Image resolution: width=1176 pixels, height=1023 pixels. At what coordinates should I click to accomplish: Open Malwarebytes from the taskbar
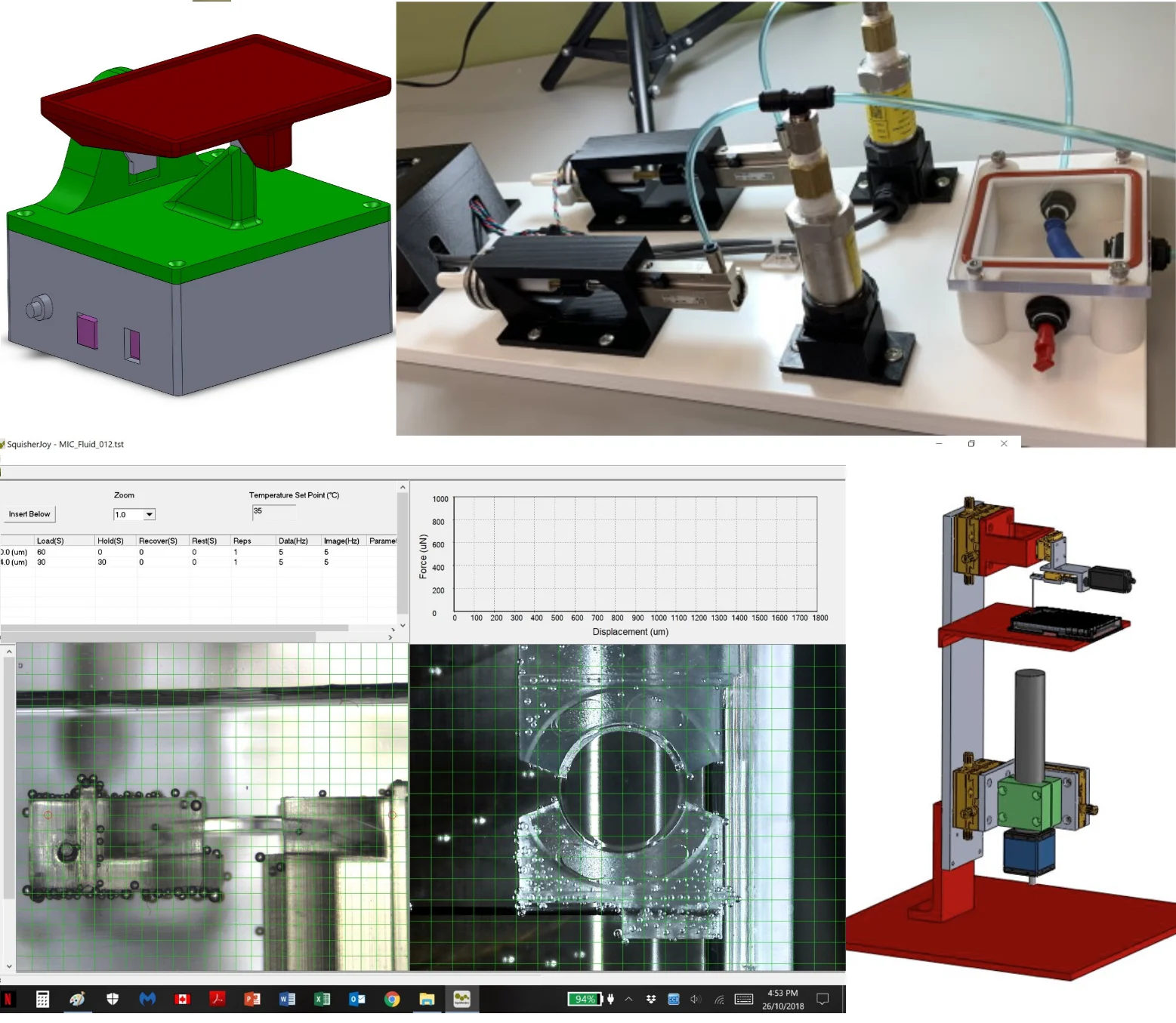click(147, 1000)
